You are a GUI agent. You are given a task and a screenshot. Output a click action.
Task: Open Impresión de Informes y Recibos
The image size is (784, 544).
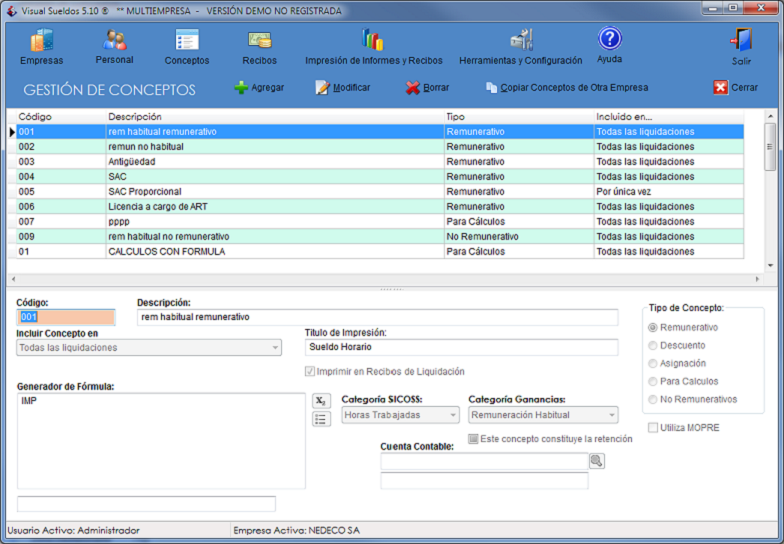coord(372,41)
